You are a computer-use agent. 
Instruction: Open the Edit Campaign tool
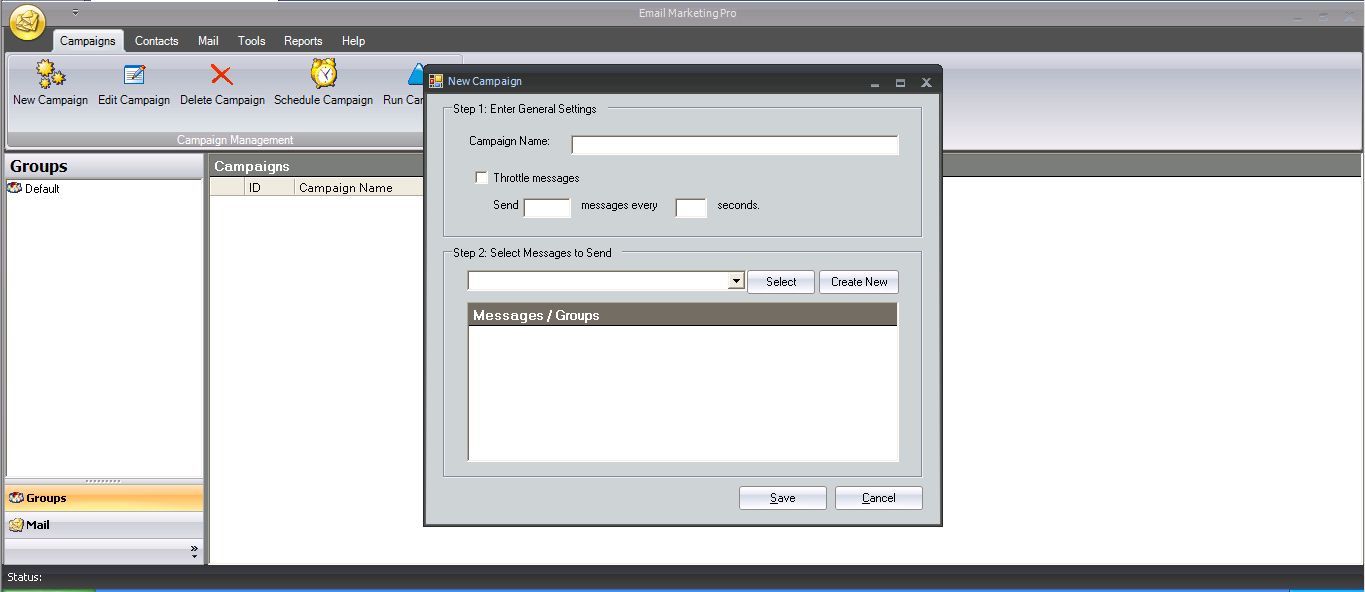point(133,82)
